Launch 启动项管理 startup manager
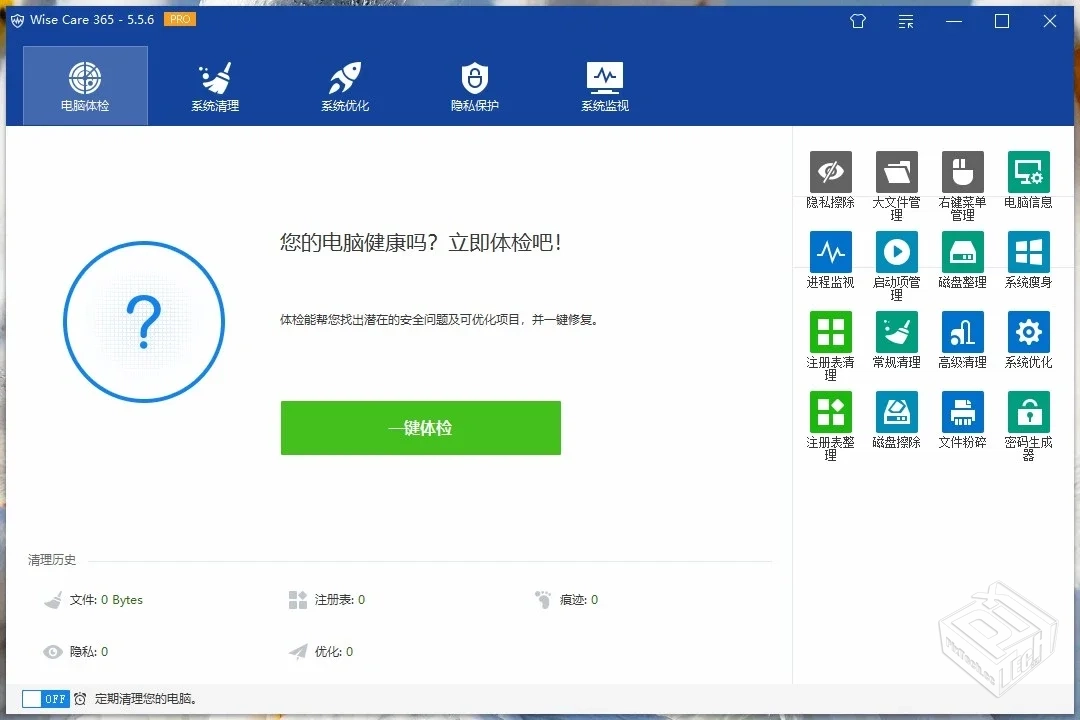 click(895, 250)
